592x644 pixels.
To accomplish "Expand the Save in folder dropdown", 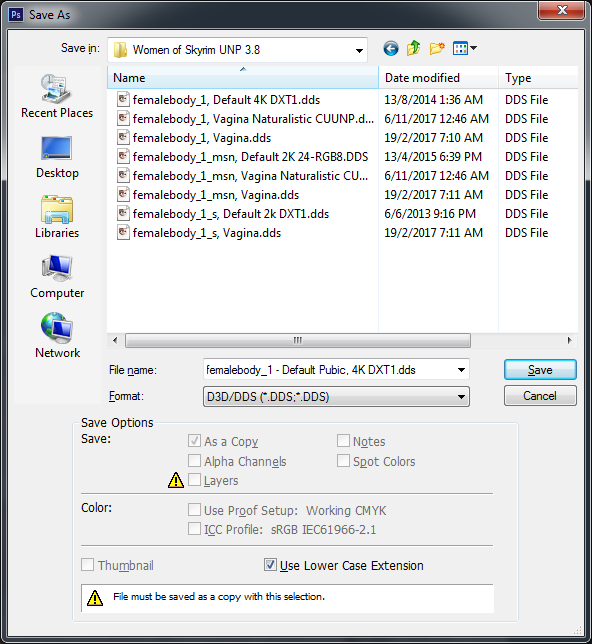I will (359, 51).
